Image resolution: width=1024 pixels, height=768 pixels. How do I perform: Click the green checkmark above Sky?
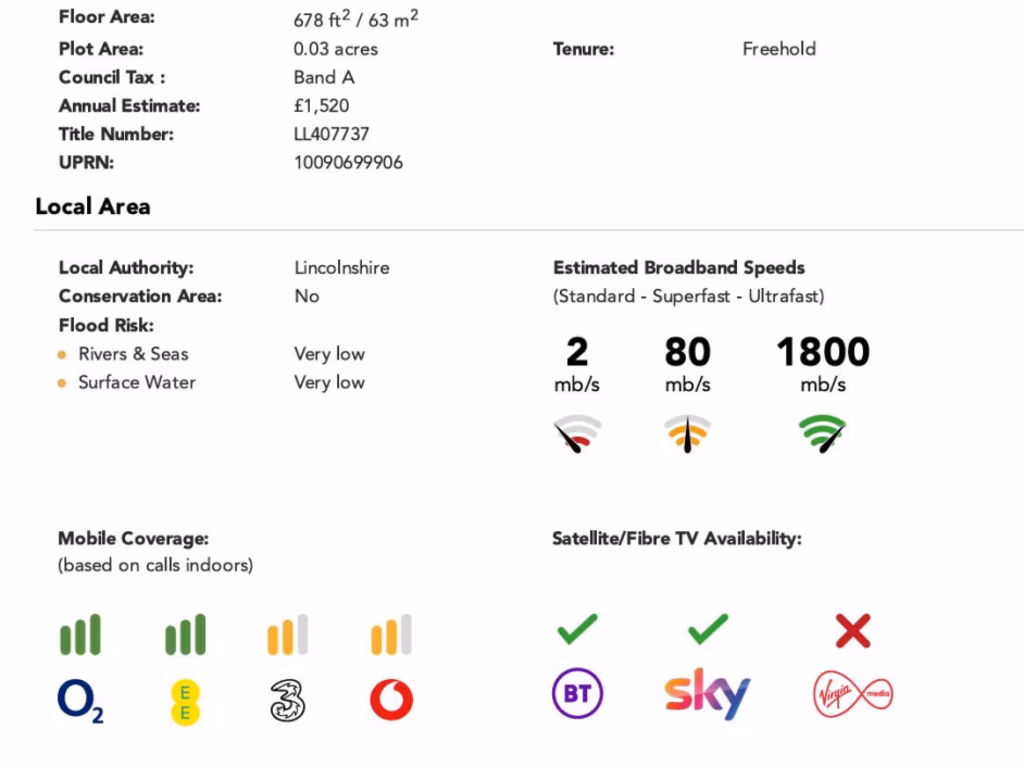point(708,629)
